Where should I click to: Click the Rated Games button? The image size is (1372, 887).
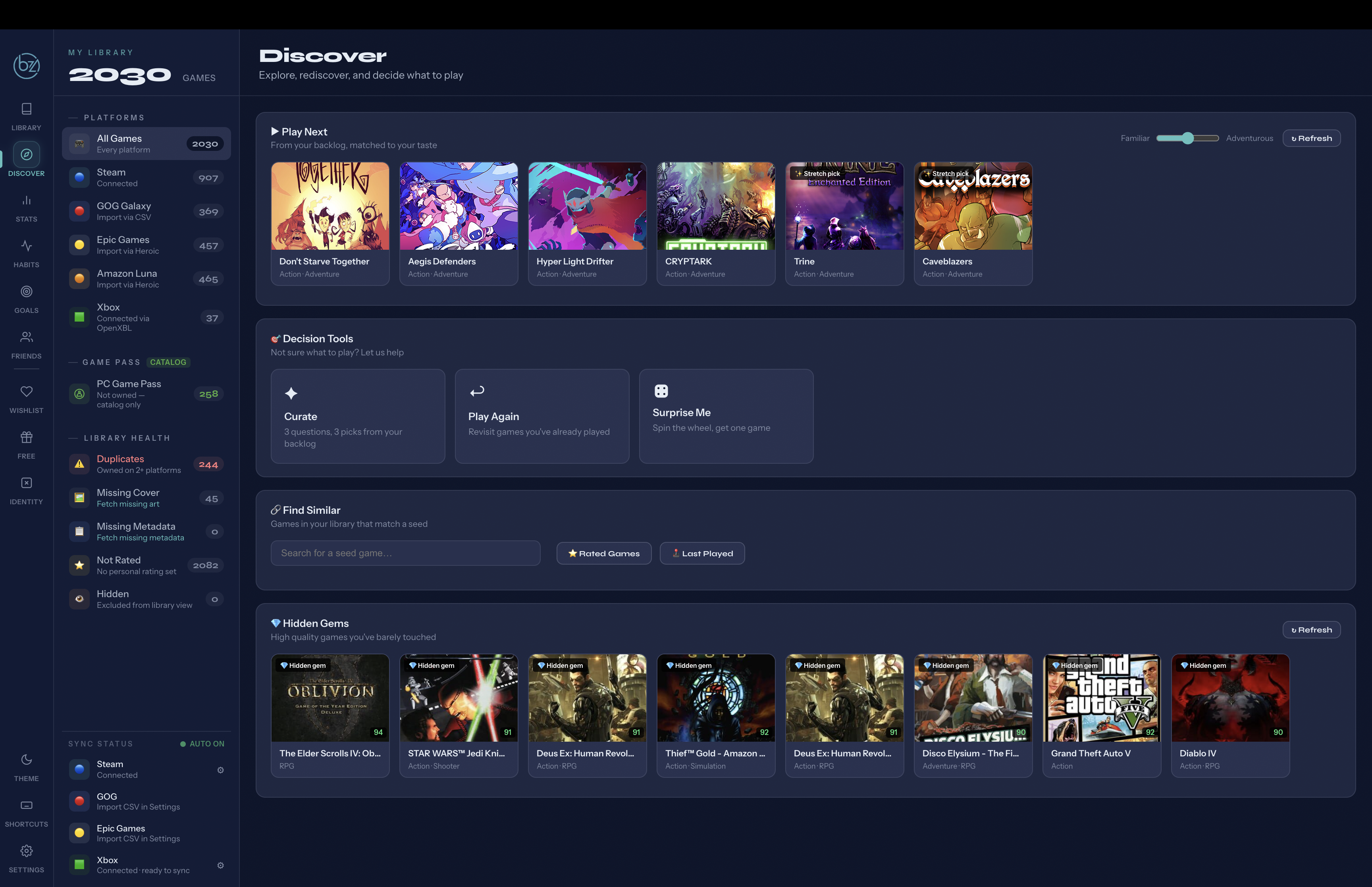(x=604, y=553)
